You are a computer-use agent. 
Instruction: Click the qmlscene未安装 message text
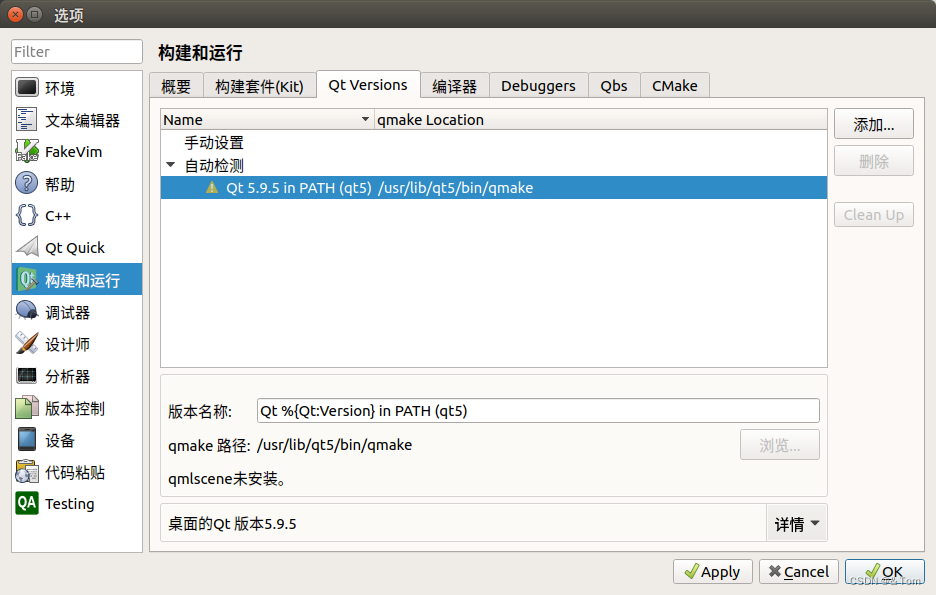pos(227,479)
